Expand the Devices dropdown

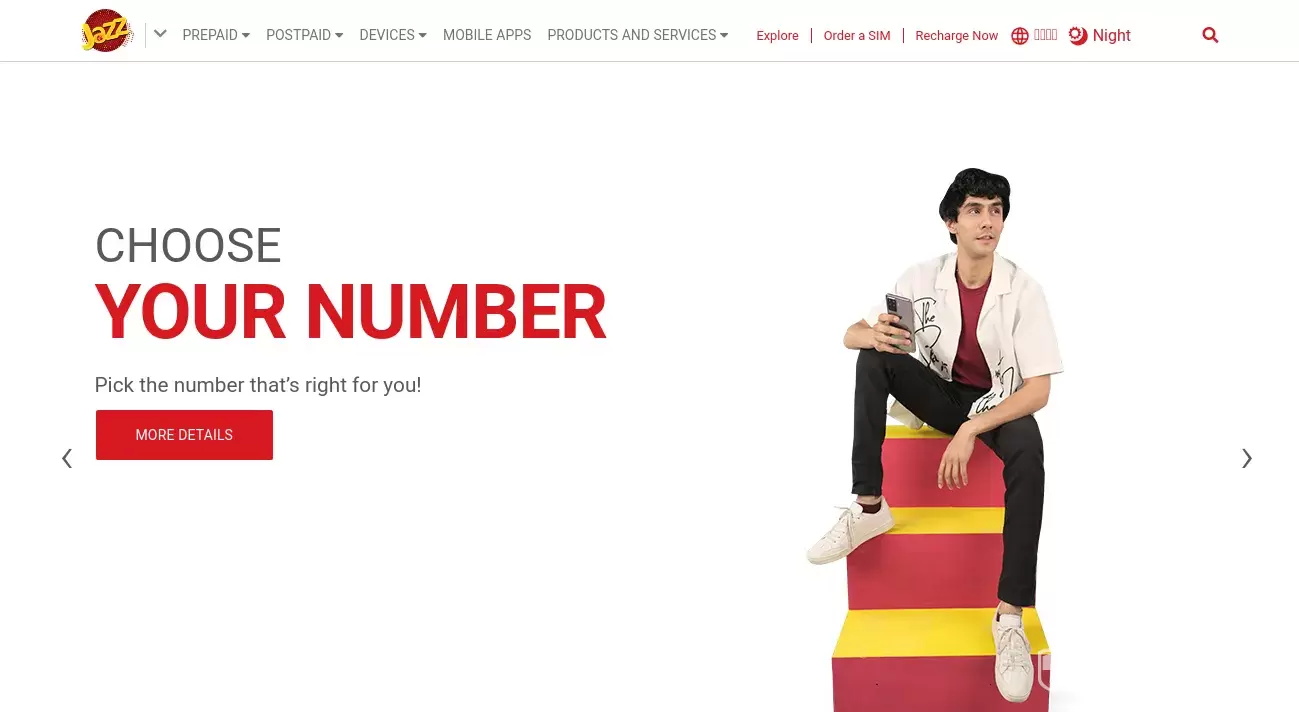pos(393,35)
